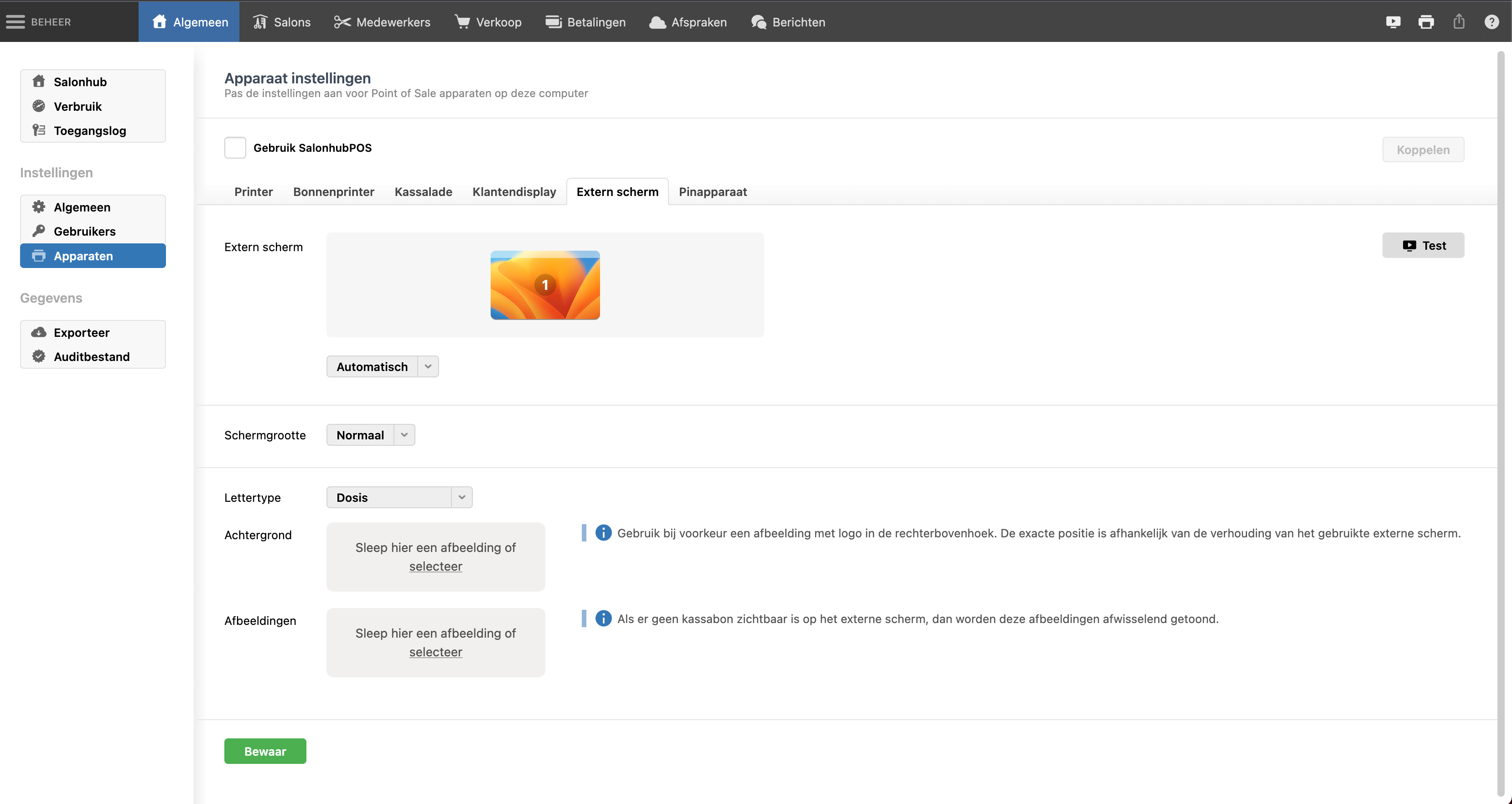Open Verbruik from the sidebar
The height and width of the screenshot is (804, 1512).
(x=78, y=106)
